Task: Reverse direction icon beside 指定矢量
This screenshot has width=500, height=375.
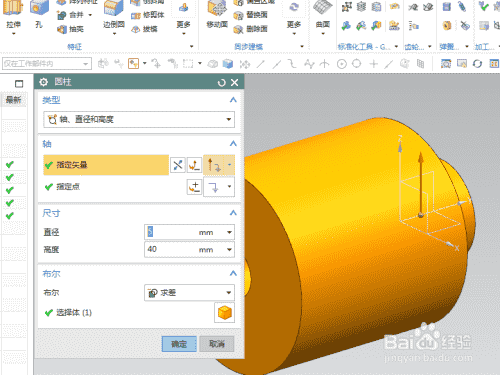Action: [x=178, y=165]
